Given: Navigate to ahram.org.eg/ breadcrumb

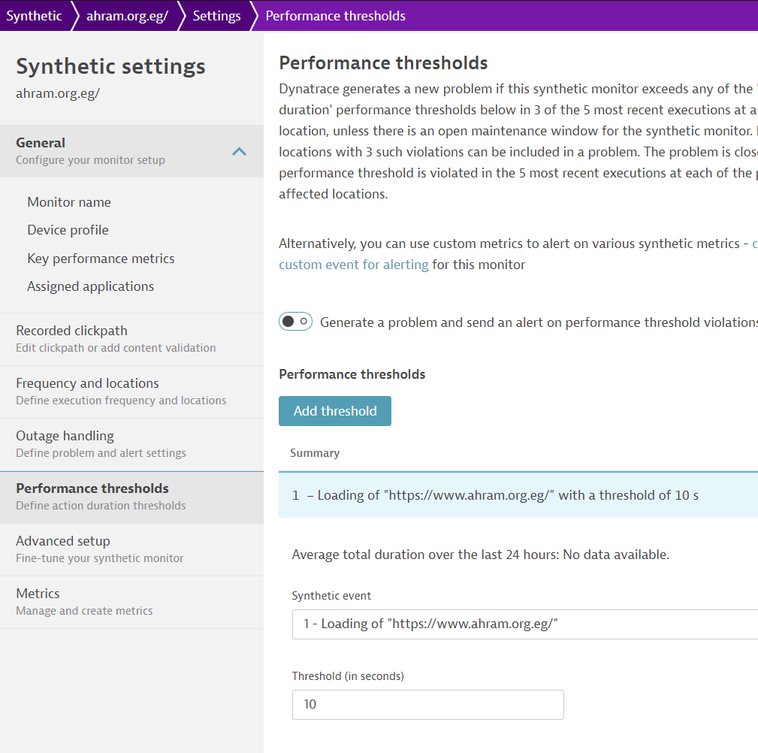Looking at the screenshot, I should (x=126, y=16).
